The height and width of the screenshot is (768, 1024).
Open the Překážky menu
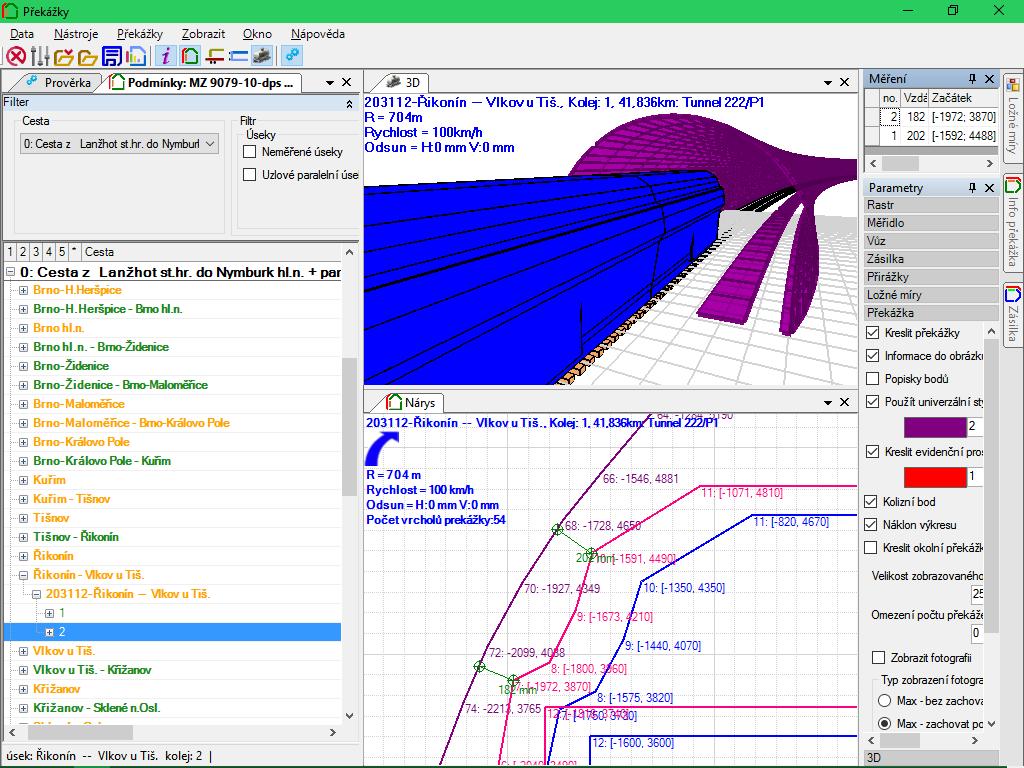point(140,34)
